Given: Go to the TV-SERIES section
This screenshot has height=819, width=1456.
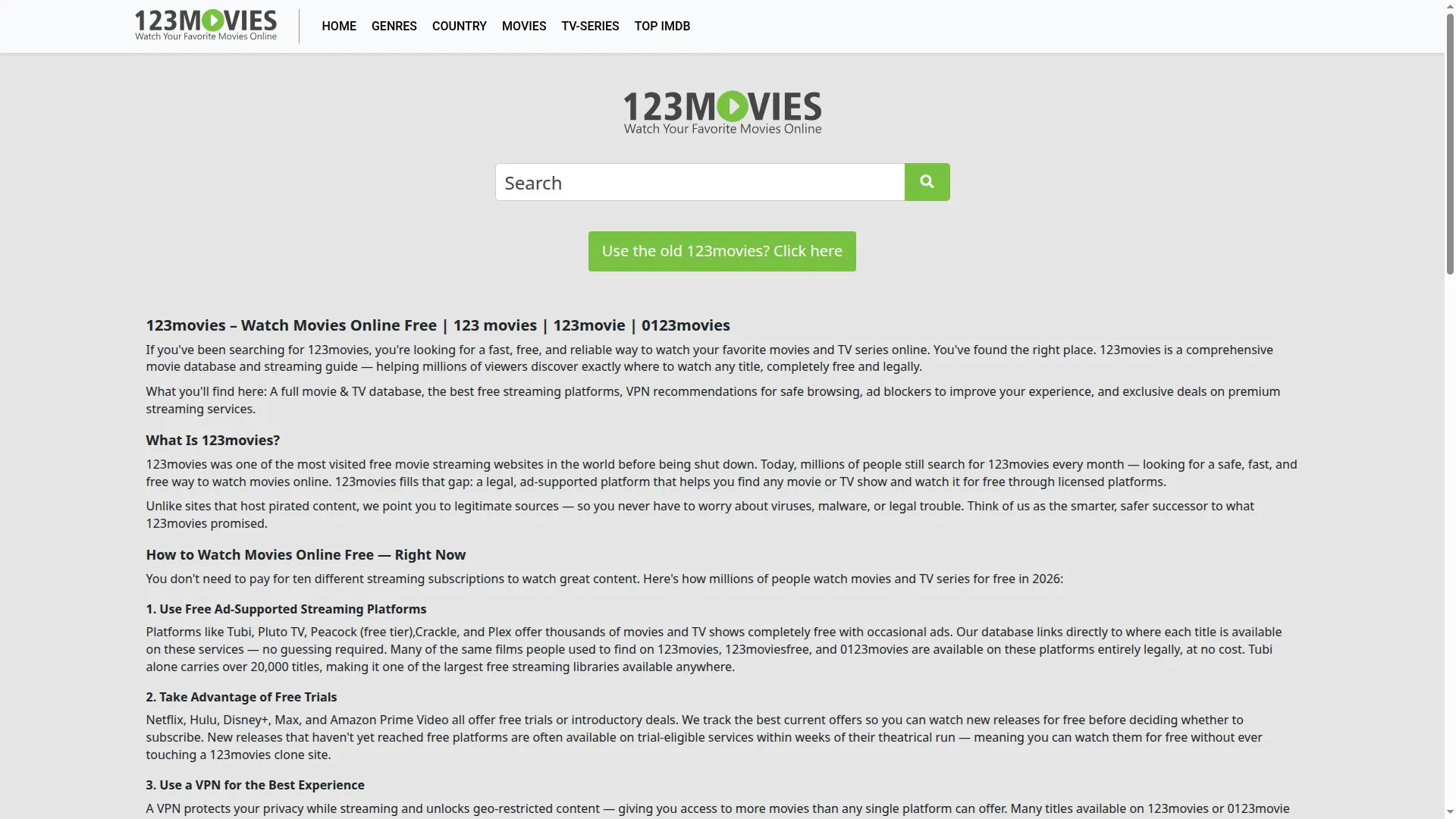Looking at the screenshot, I should 590,26.
